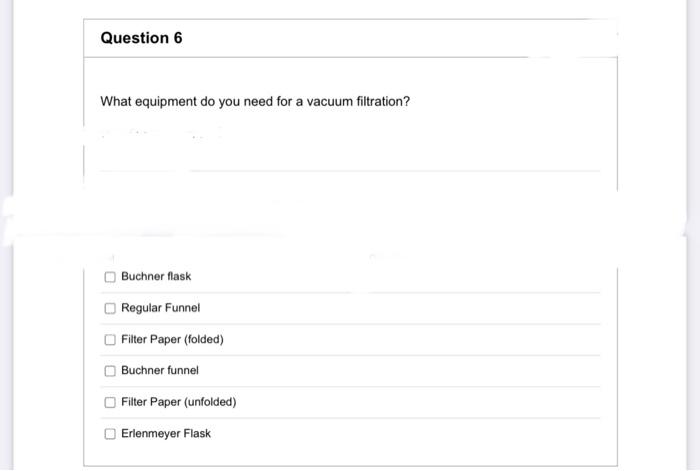This screenshot has height=471, width=700.
Task: Enable the Buchner funnel checkbox
Action: pyautogui.click(x=111, y=371)
